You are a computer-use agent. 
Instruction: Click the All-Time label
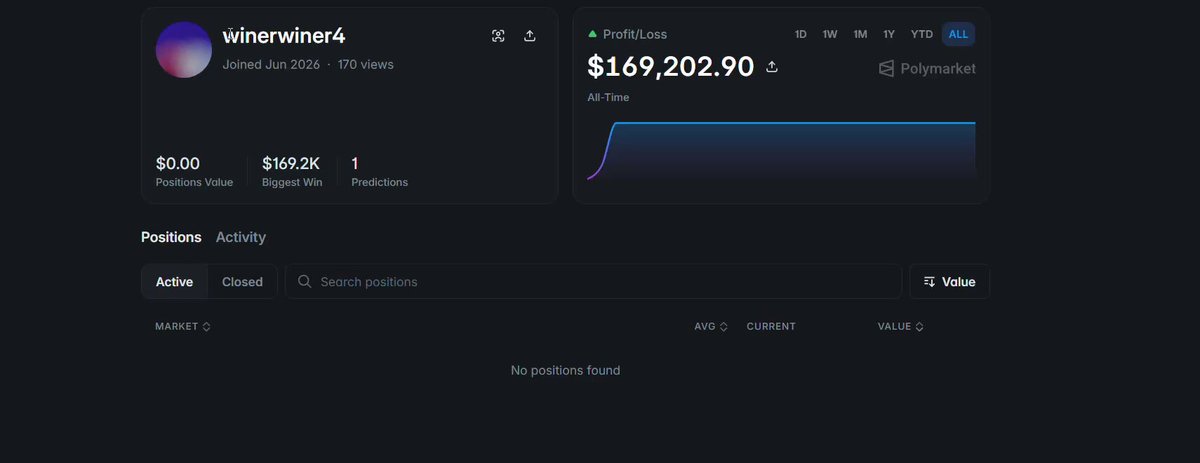pyautogui.click(x=608, y=98)
